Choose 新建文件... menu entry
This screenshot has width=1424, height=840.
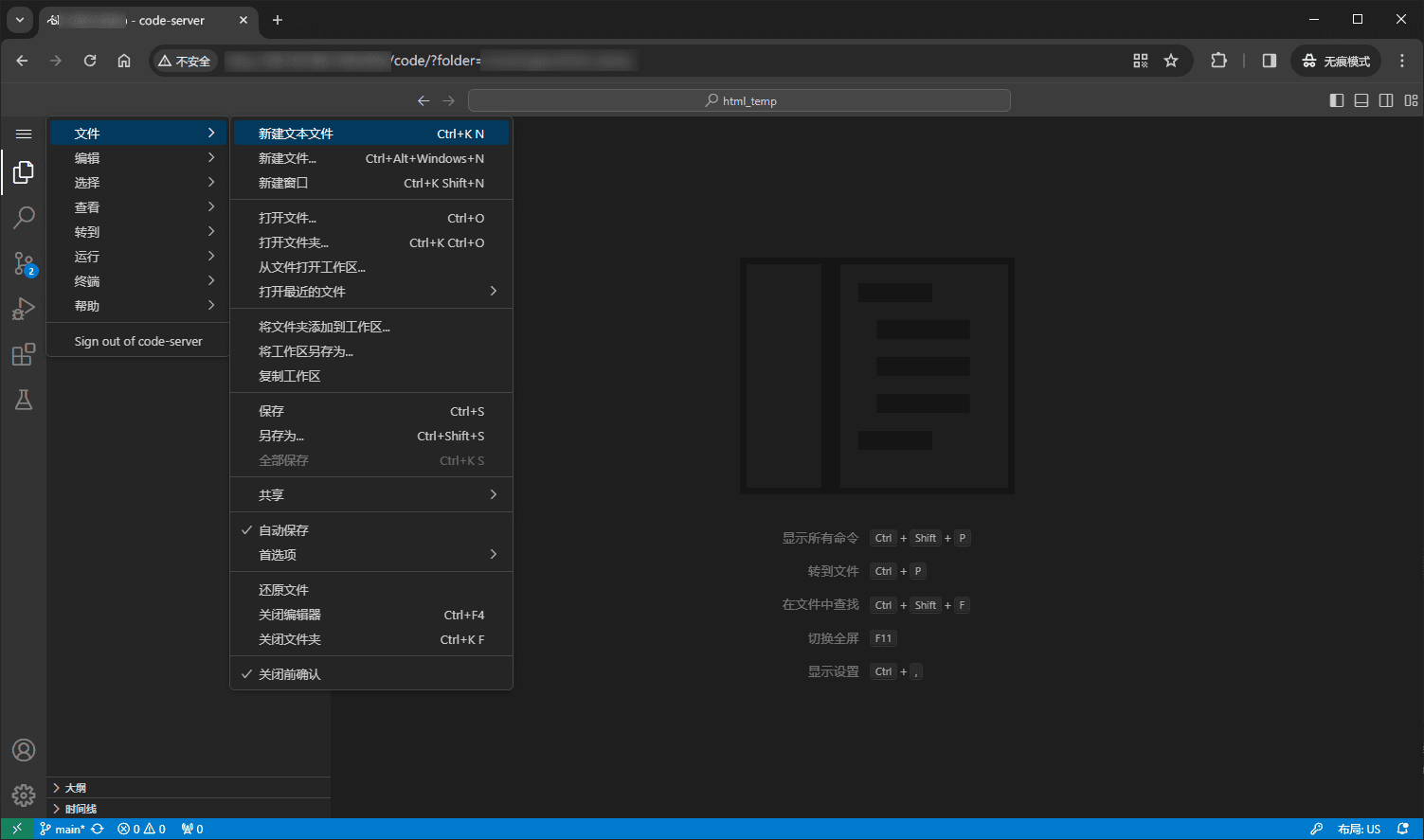click(x=371, y=158)
